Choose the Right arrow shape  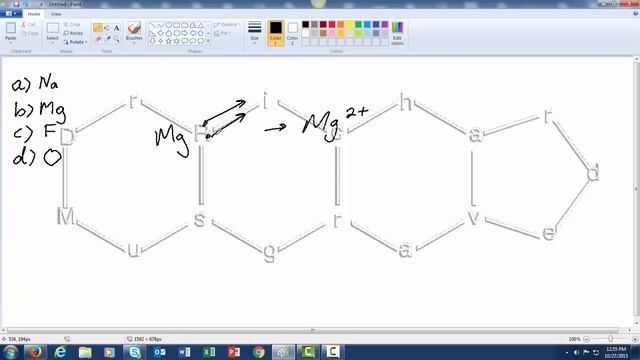click(184, 33)
